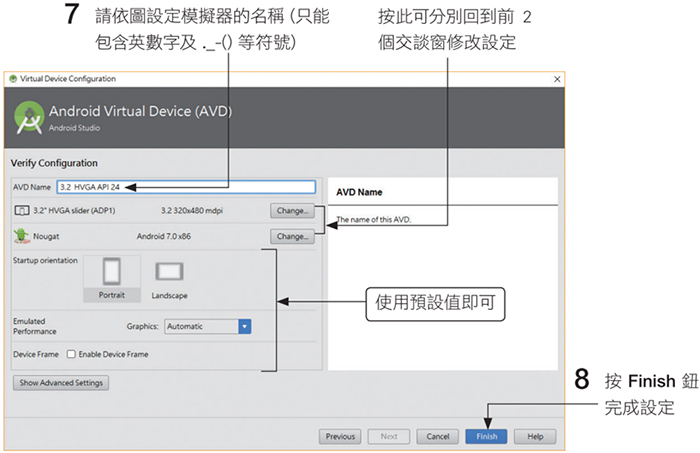The width and height of the screenshot is (700, 453).
Task: Select Landscape startup orientation
Action: coord(169,279)
